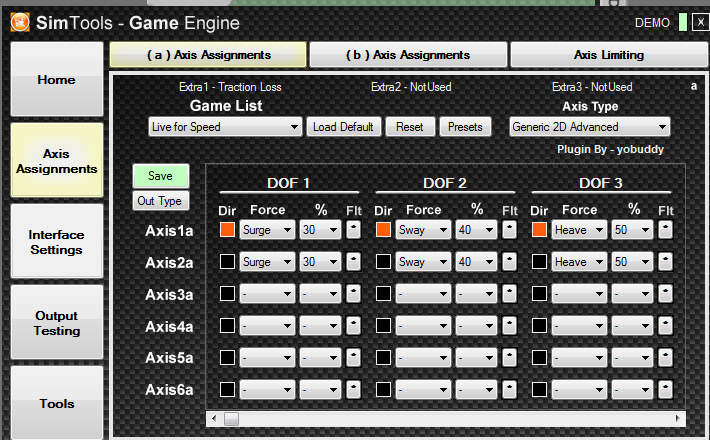This screenshot has width=710, height=440.
Task: Open the Game List dropdown
Action: pos(225,127)
